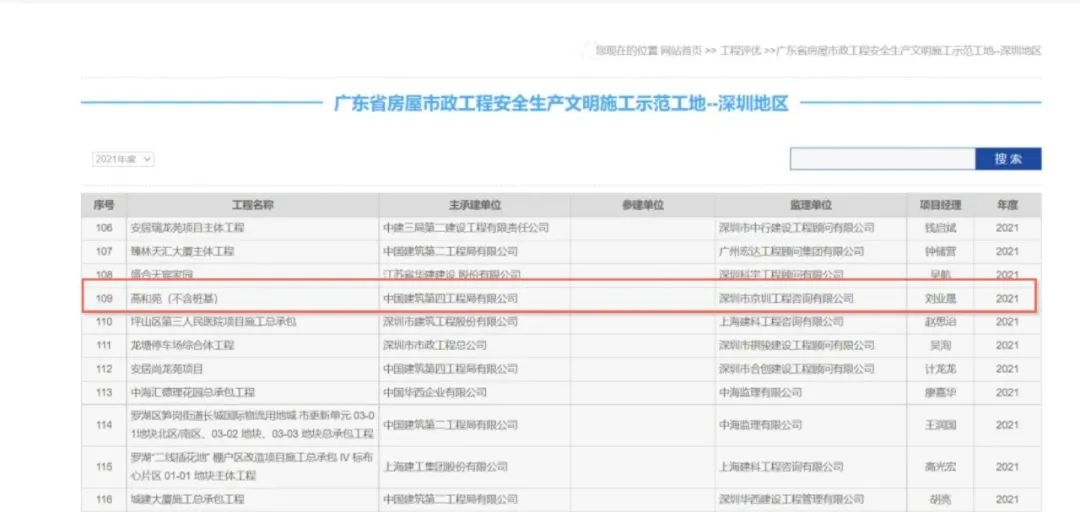Click project name 臻林天汇大厦主体工程

click(x=183, y=252)
